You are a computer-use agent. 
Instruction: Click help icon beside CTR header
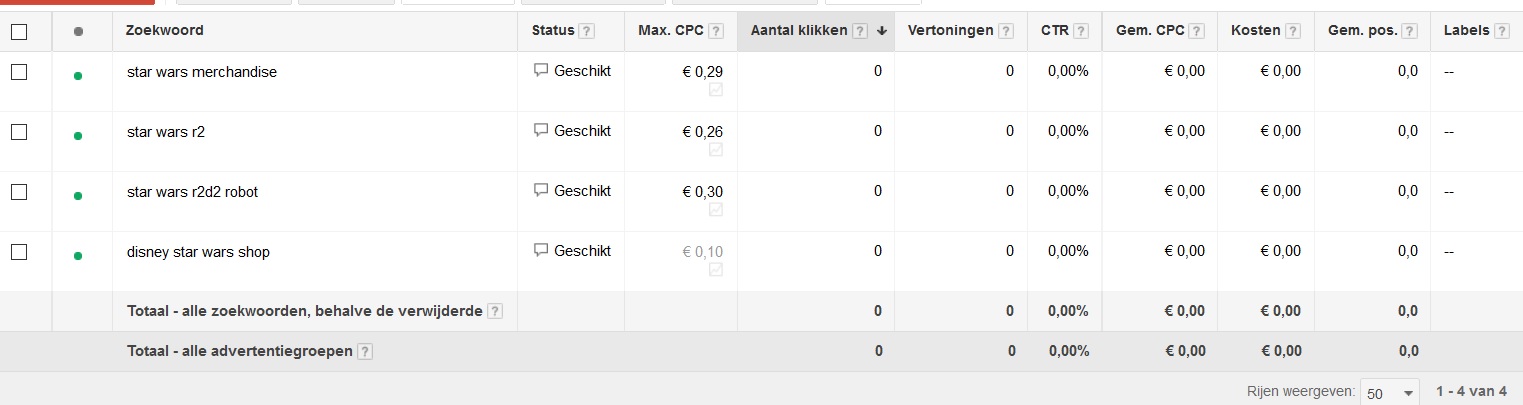[1081, 31]
